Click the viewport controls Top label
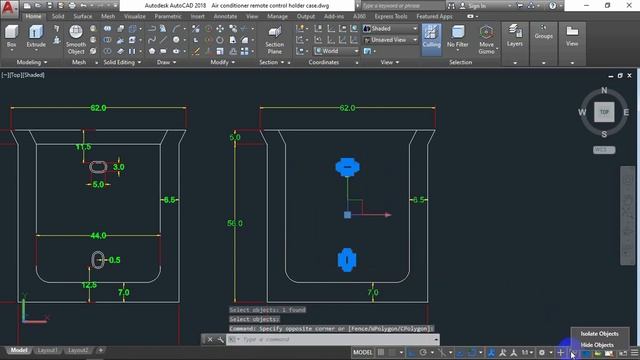The image size is (640, 360). pos(16,75)
